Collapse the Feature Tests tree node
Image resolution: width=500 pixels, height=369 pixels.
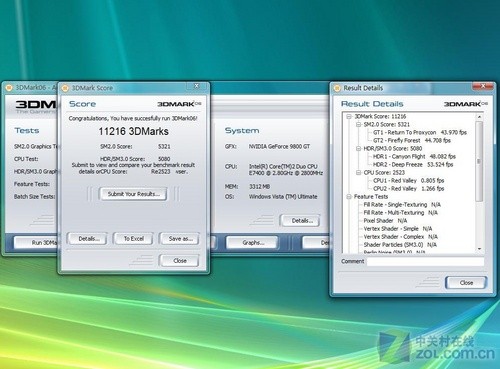[349, 197]
